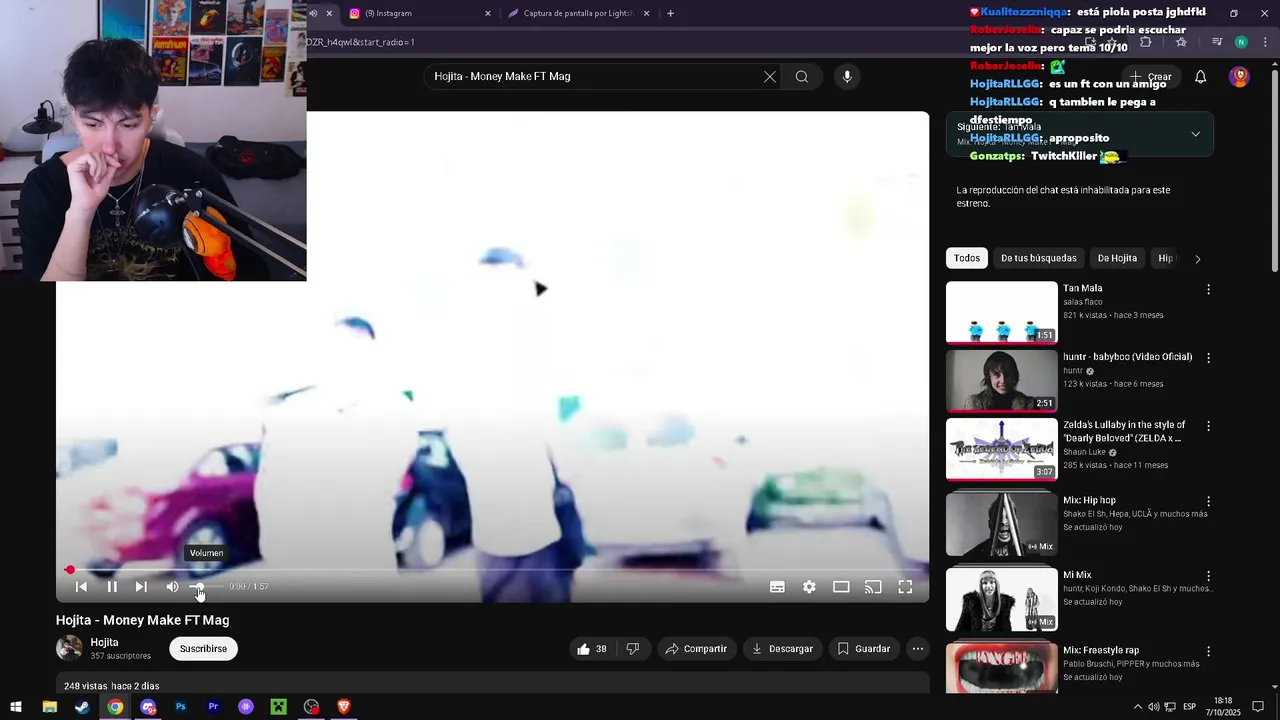
Task: Switch to theater mode
Action: (x=841, y=587)
